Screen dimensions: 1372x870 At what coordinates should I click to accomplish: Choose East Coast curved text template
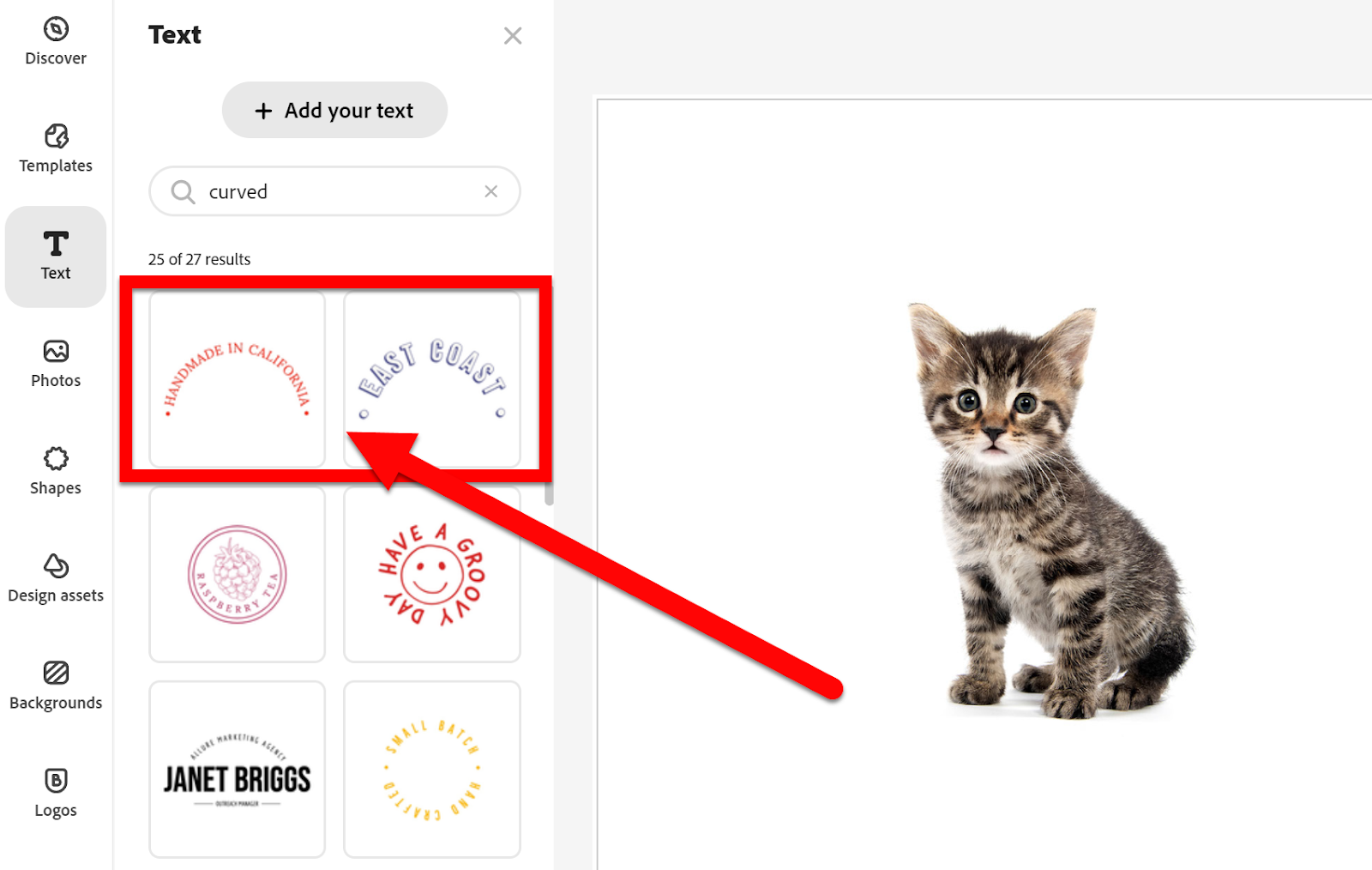(432, 379)
